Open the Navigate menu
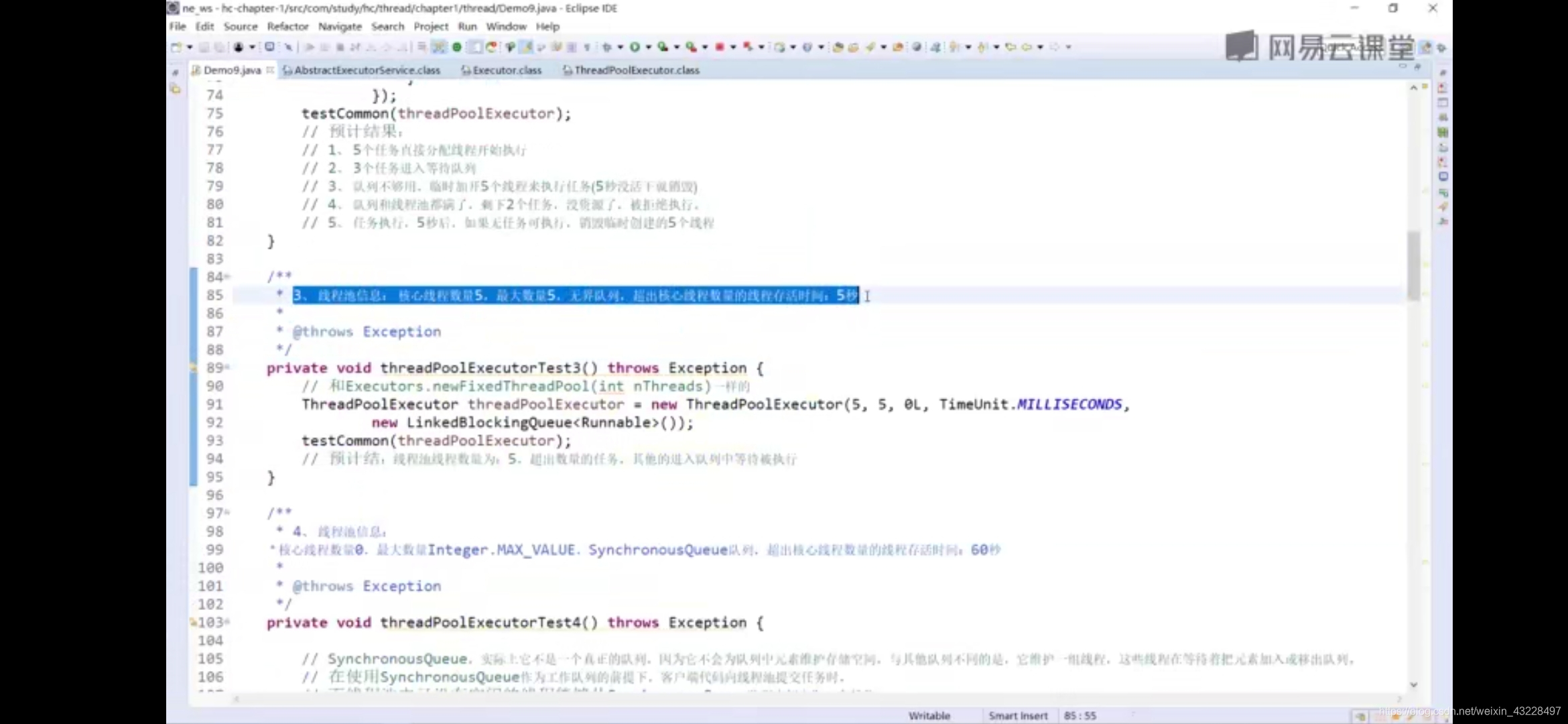This screenshot has height=724, width=1568. pyautogui.click(x=340, y=26)
